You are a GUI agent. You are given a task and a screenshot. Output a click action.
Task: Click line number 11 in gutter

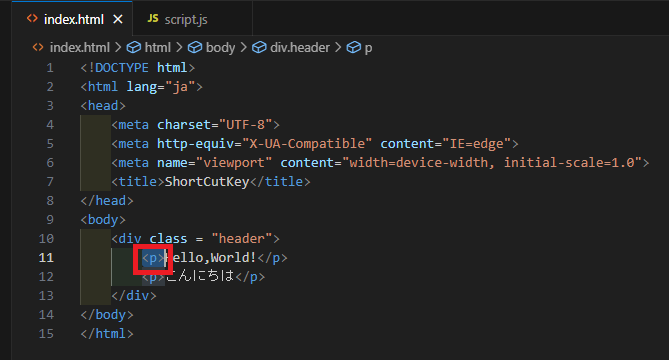(x=46, y=258)
